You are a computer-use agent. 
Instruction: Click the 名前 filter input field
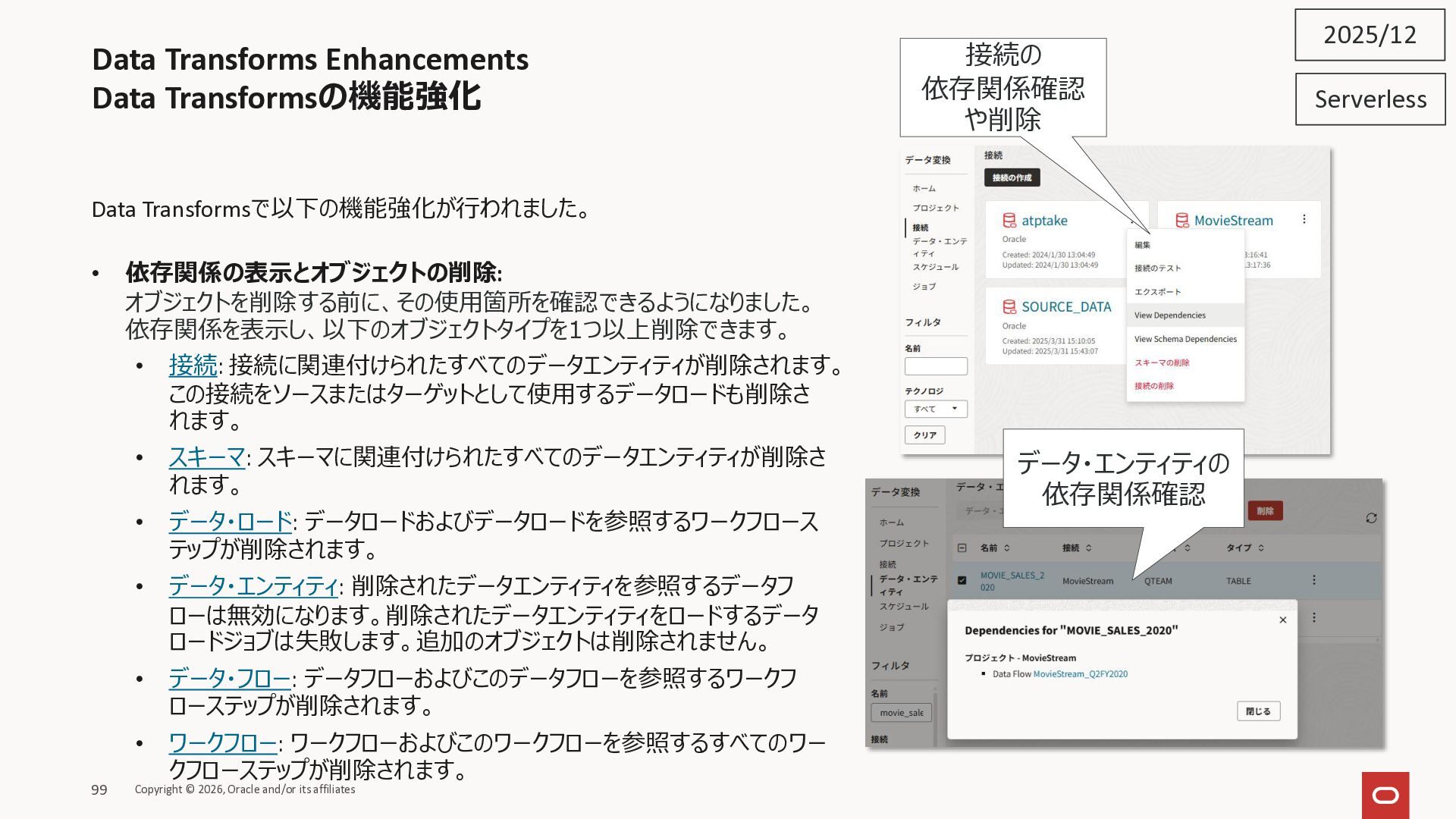tap(936, 366)
